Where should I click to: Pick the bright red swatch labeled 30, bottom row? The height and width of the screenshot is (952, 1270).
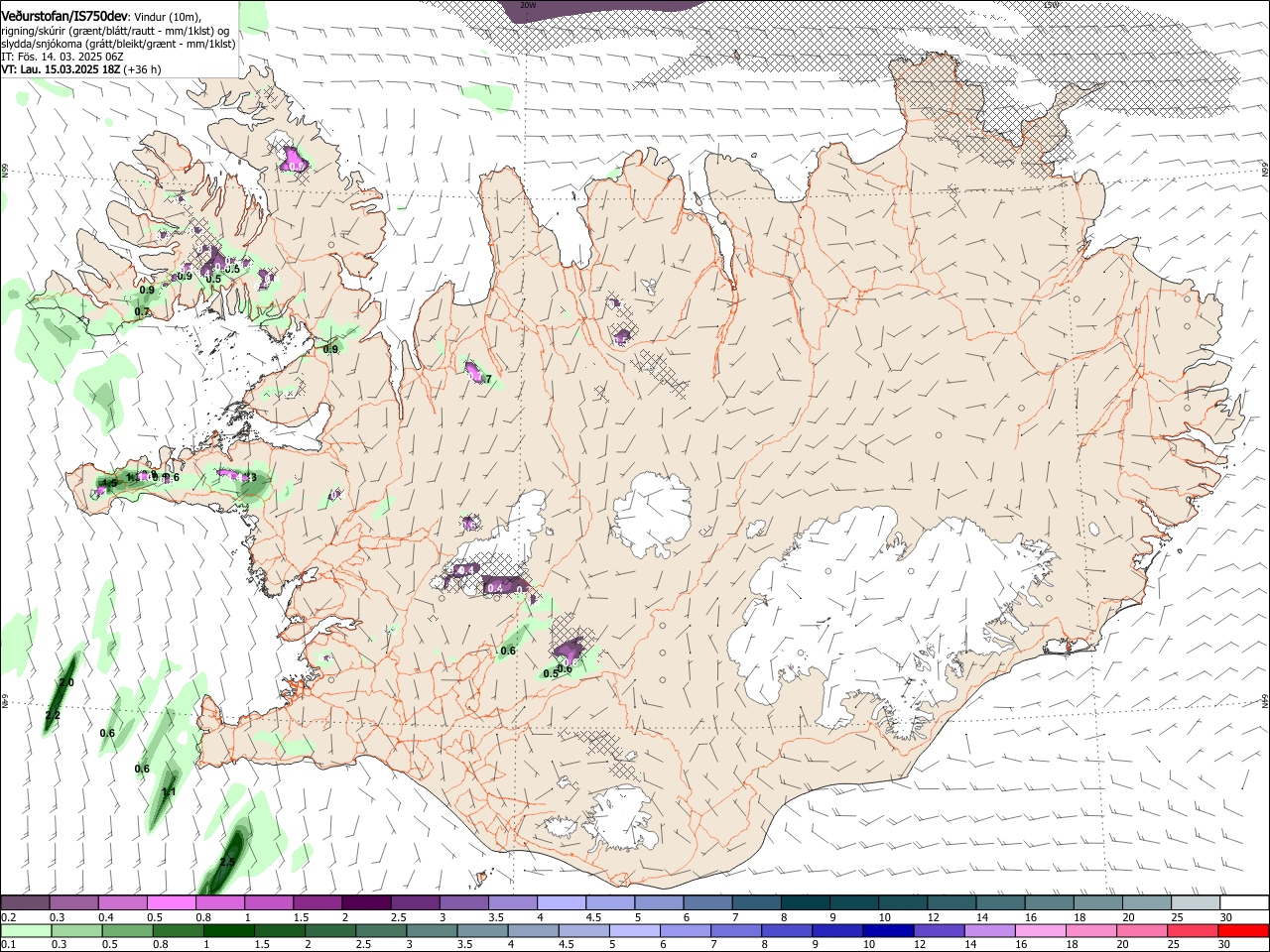(x=1245, y=931)
